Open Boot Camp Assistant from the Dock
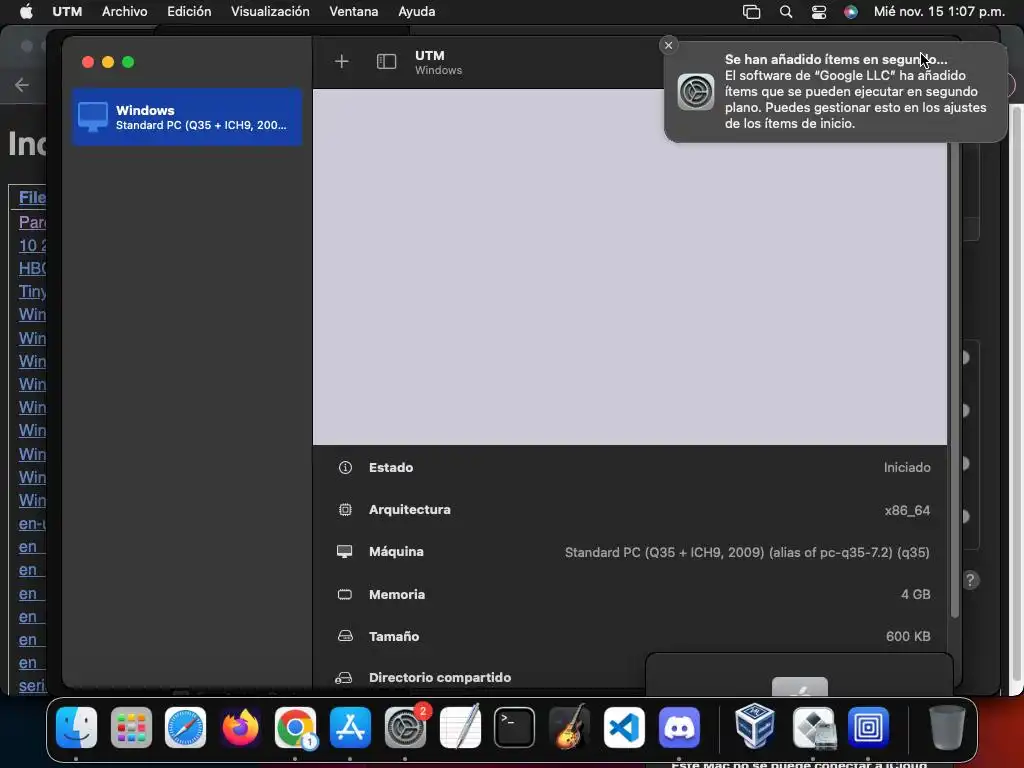This screenshot has height=768, width=1024. pyautogui.click(x=813, y=727)
